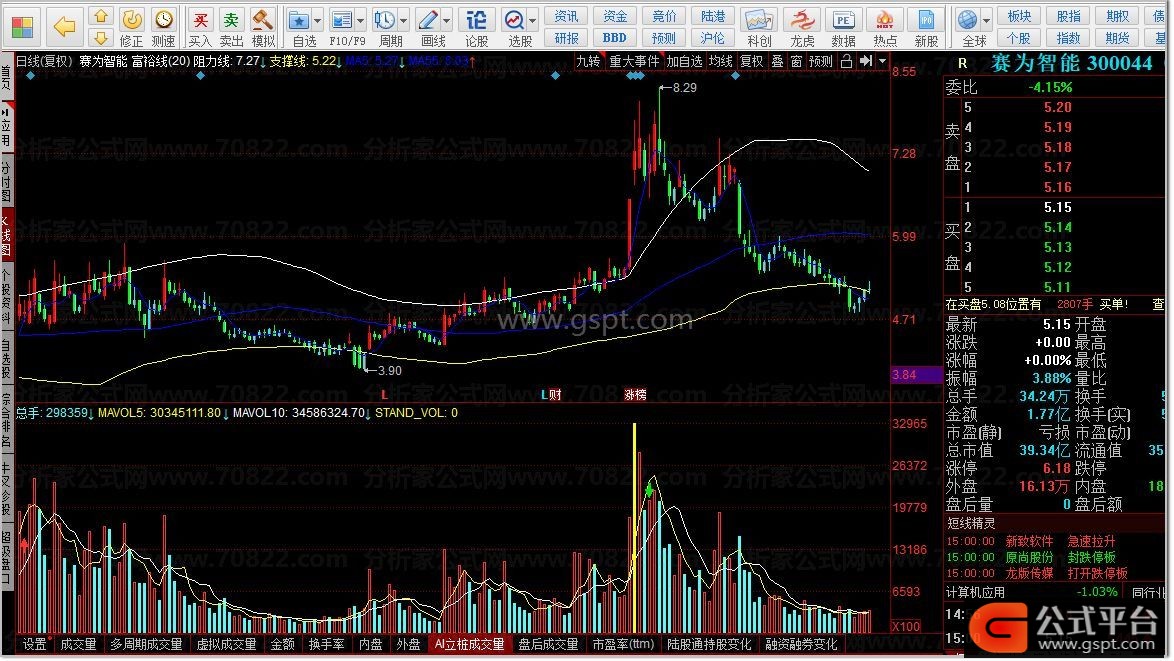The height and width of the screenshot is (661, 1174).
Task: Expand the F10/F9 dropdown arrow
Action: click(x=361, y=20)
